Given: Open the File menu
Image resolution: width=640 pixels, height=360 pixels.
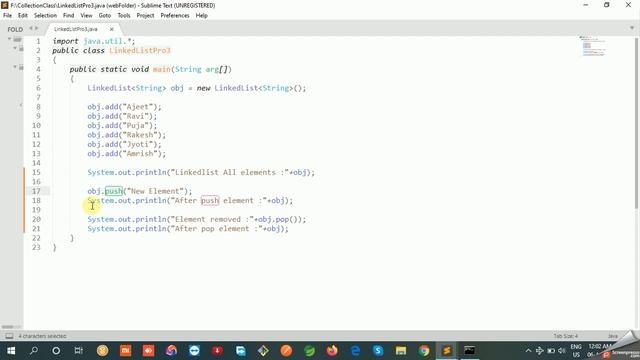Looking at the screenshot, I should [x=7, y=16].
